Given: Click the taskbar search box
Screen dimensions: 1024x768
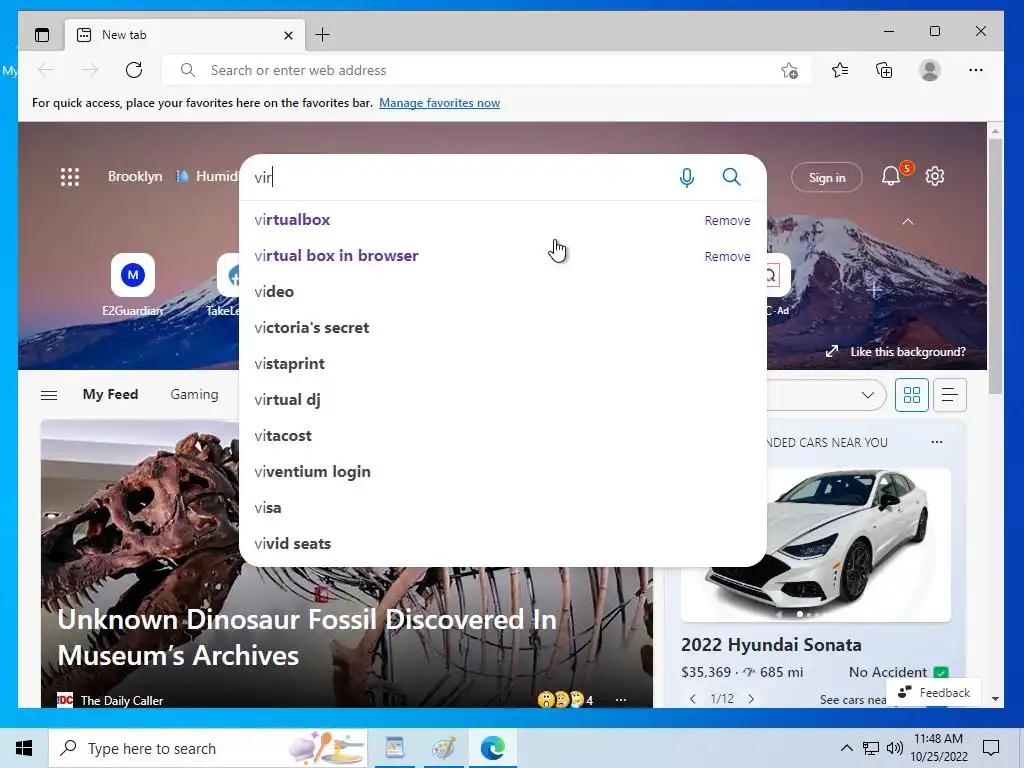Looking at the screenshot, I should pyautogui.click(x=208, y=748).
